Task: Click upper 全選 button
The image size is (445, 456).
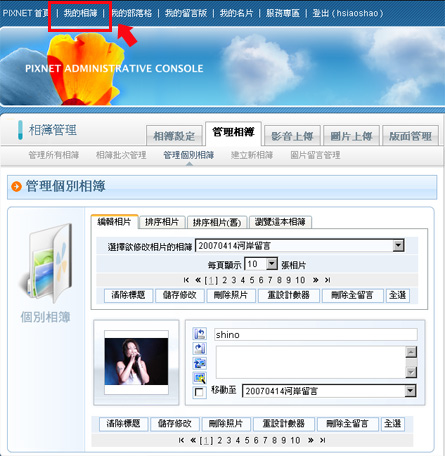Action: pos(397,295)
